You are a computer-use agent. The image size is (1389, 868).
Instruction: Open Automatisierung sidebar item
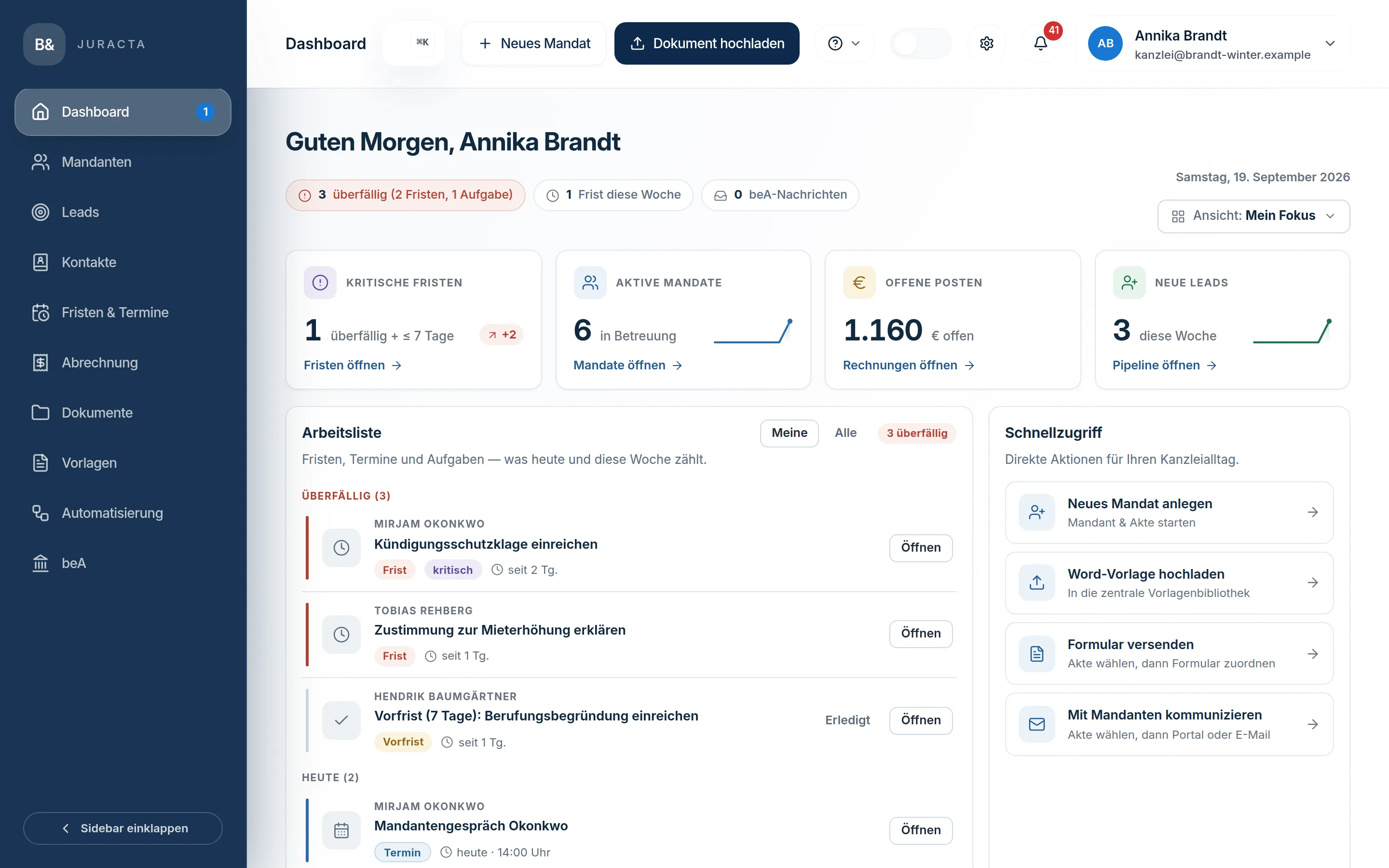(x=123, y=513)
